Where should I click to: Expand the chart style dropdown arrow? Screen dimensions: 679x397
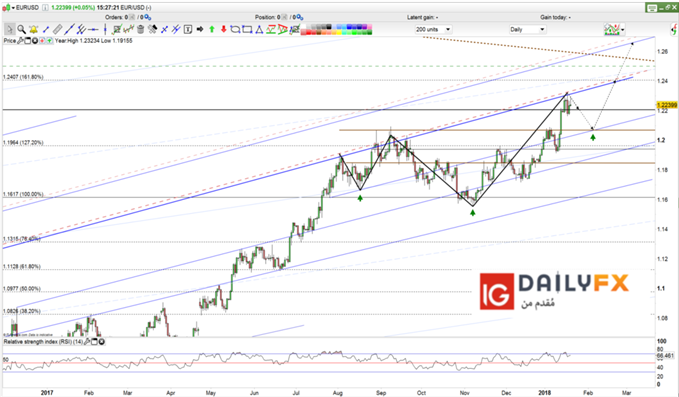(623, 30)
